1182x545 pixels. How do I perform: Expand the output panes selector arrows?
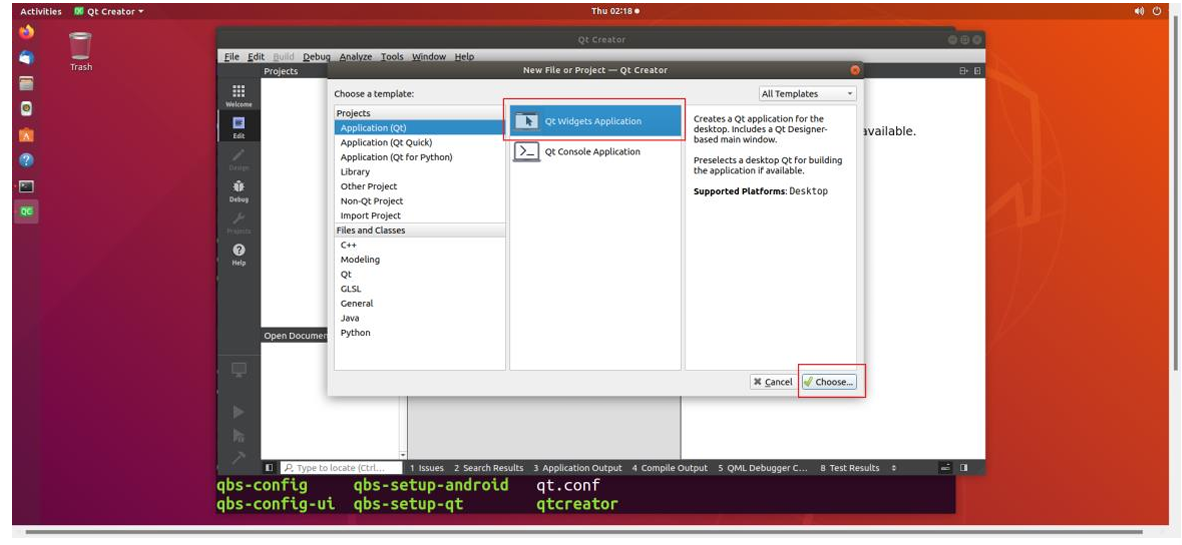pos(894,468)
